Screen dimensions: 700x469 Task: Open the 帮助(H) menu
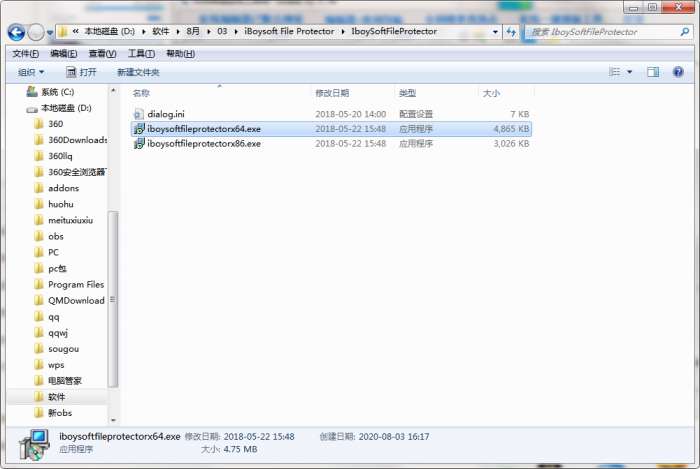tap(180, 54)
